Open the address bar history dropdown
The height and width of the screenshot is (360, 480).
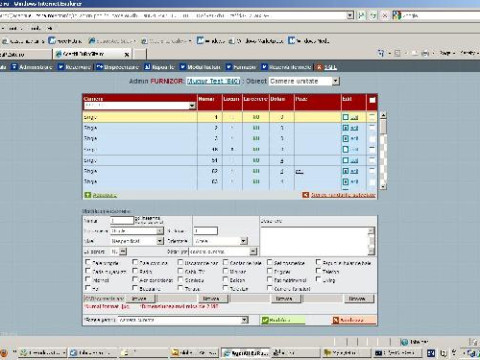[350, 15]
